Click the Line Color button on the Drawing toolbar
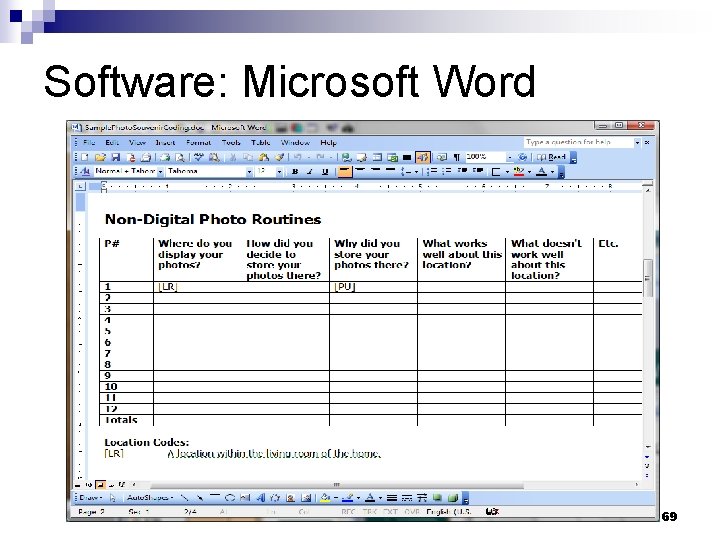This screenshot has height=540, width=720. (x=348, y=498)
